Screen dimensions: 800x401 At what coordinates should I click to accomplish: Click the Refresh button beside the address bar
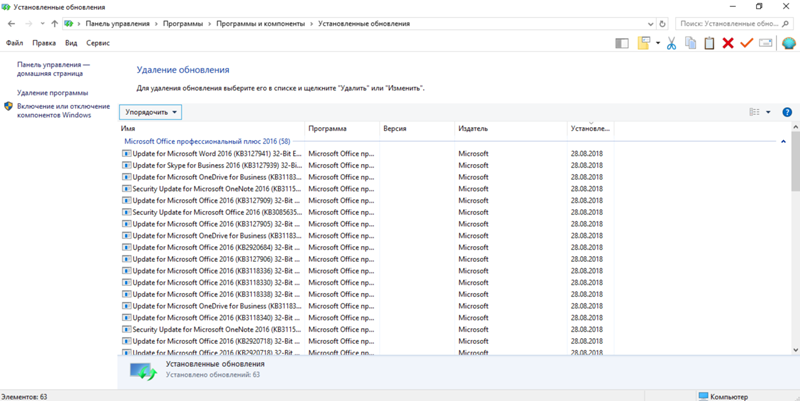tap(663, 24)
